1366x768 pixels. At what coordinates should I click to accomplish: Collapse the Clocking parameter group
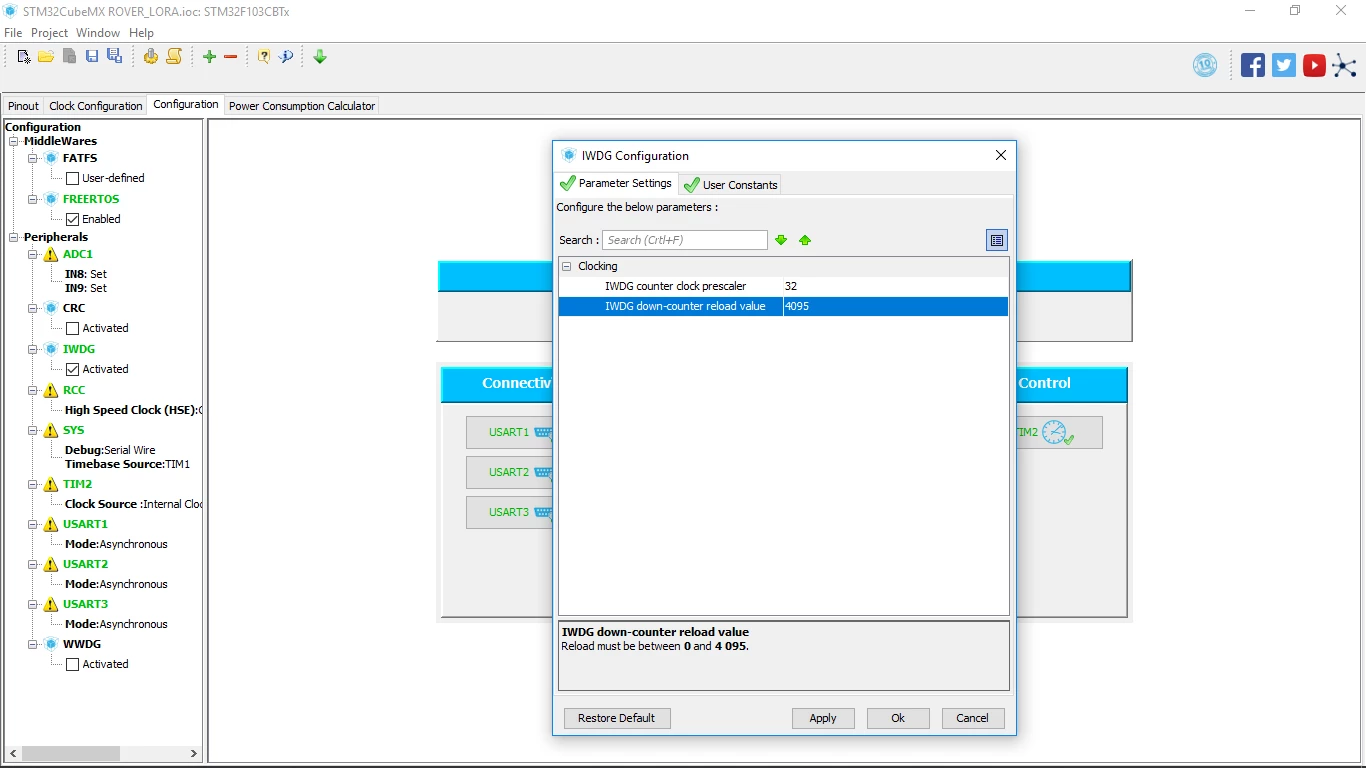pyautogui.click(x=567, y=267)
